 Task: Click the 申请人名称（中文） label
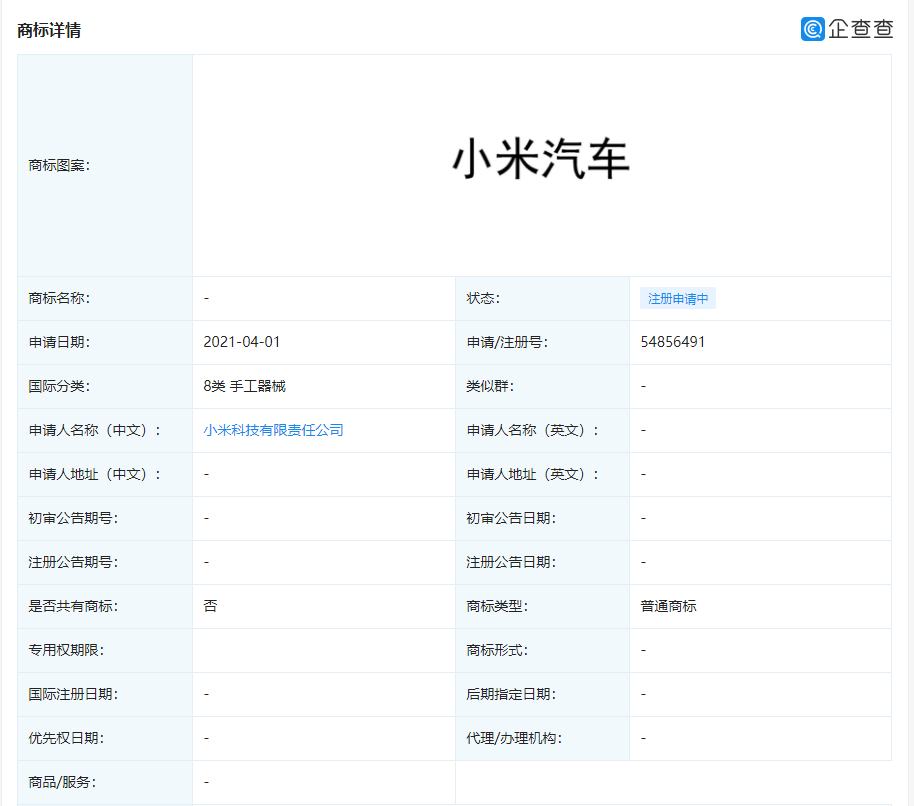(x=95, y=430)
